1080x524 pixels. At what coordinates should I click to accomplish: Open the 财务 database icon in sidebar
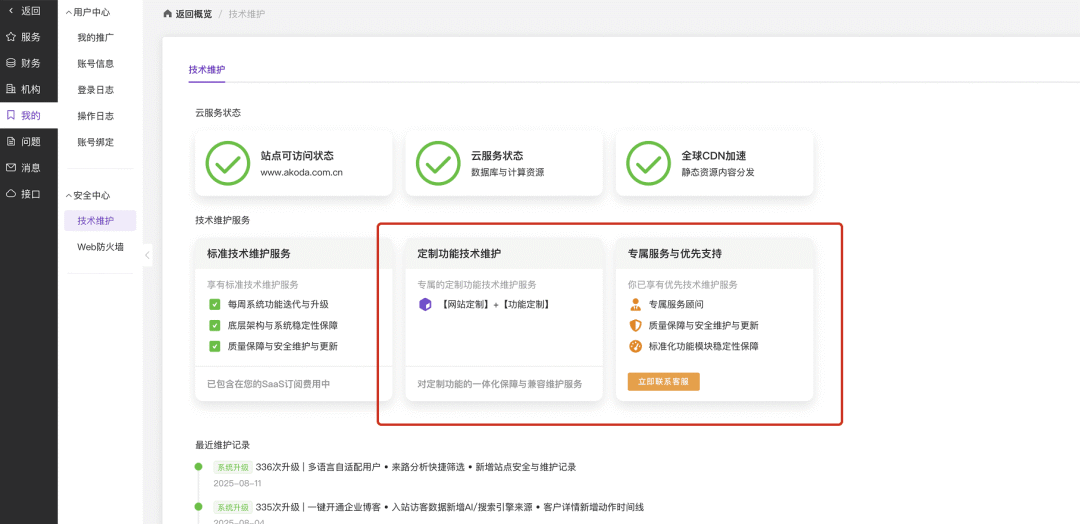pos(10,63)
